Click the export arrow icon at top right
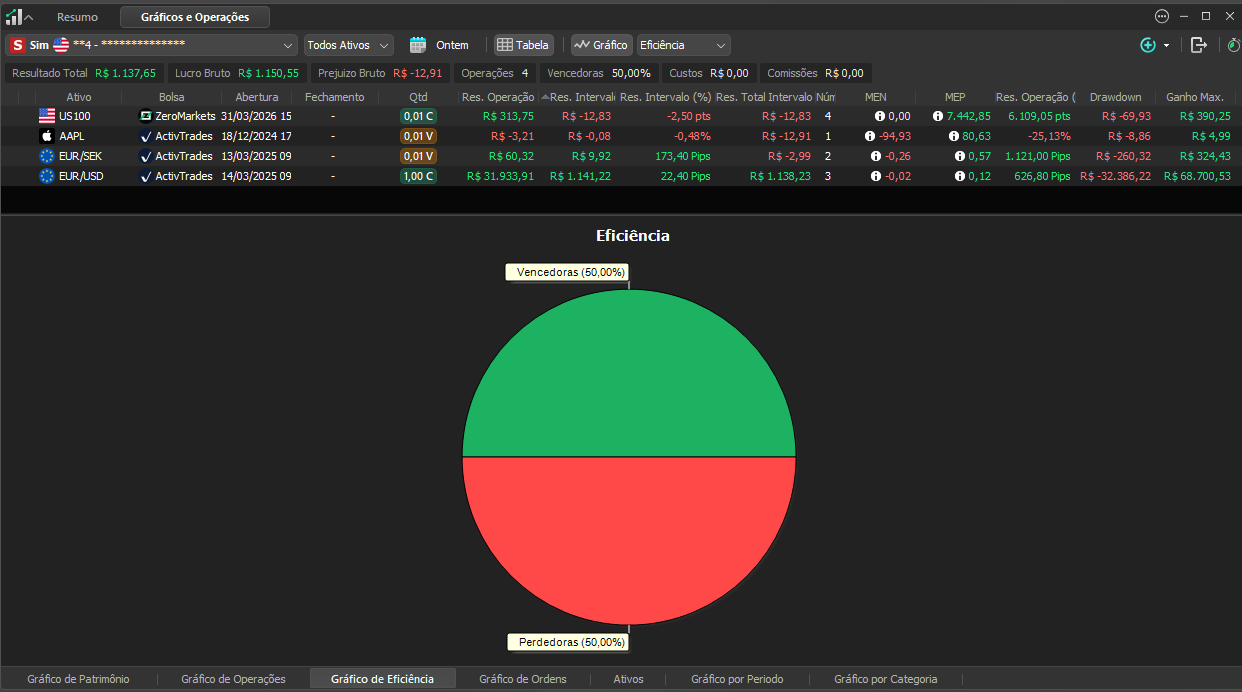This screenshot has height=692, width=1242. [1199, 45]
